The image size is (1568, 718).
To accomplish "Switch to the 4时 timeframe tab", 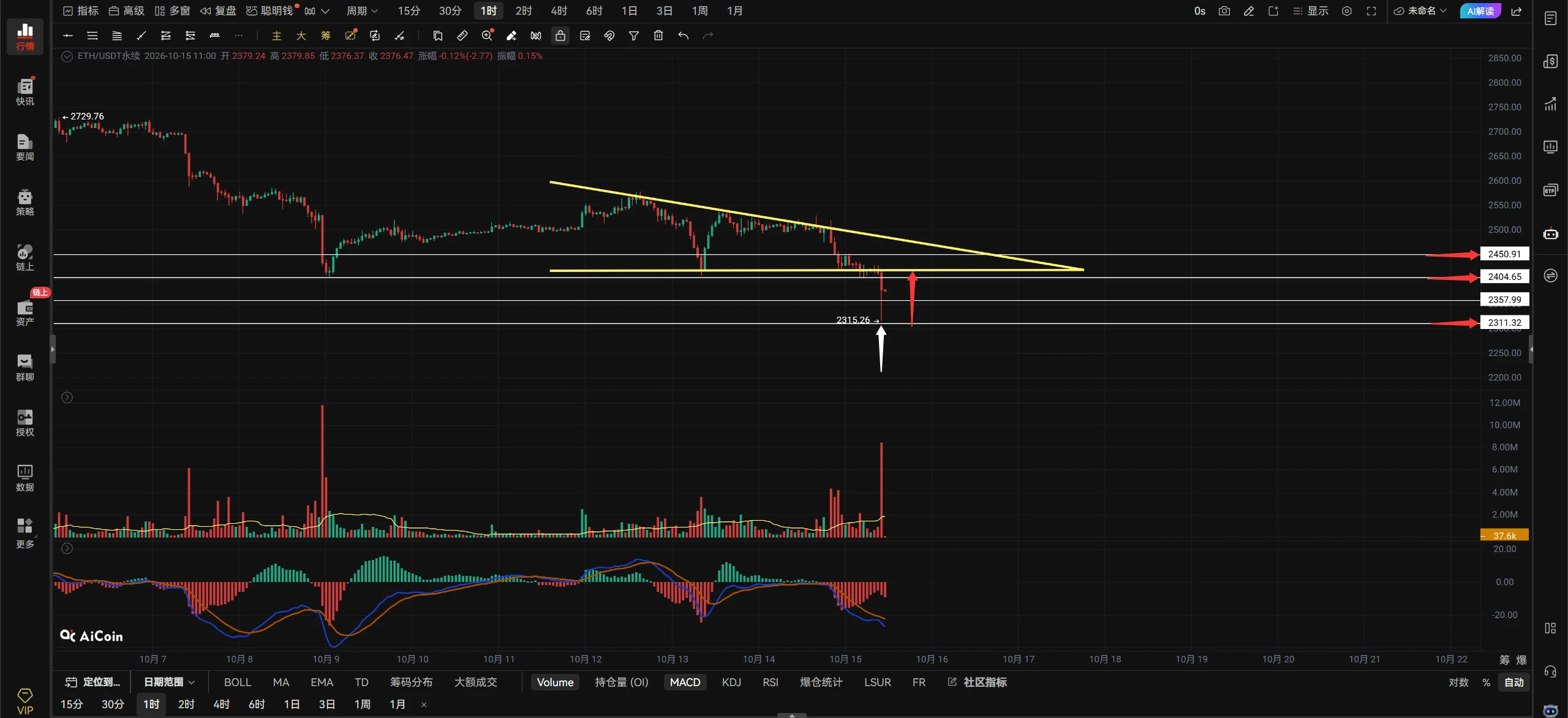I will tap(559, 11).
